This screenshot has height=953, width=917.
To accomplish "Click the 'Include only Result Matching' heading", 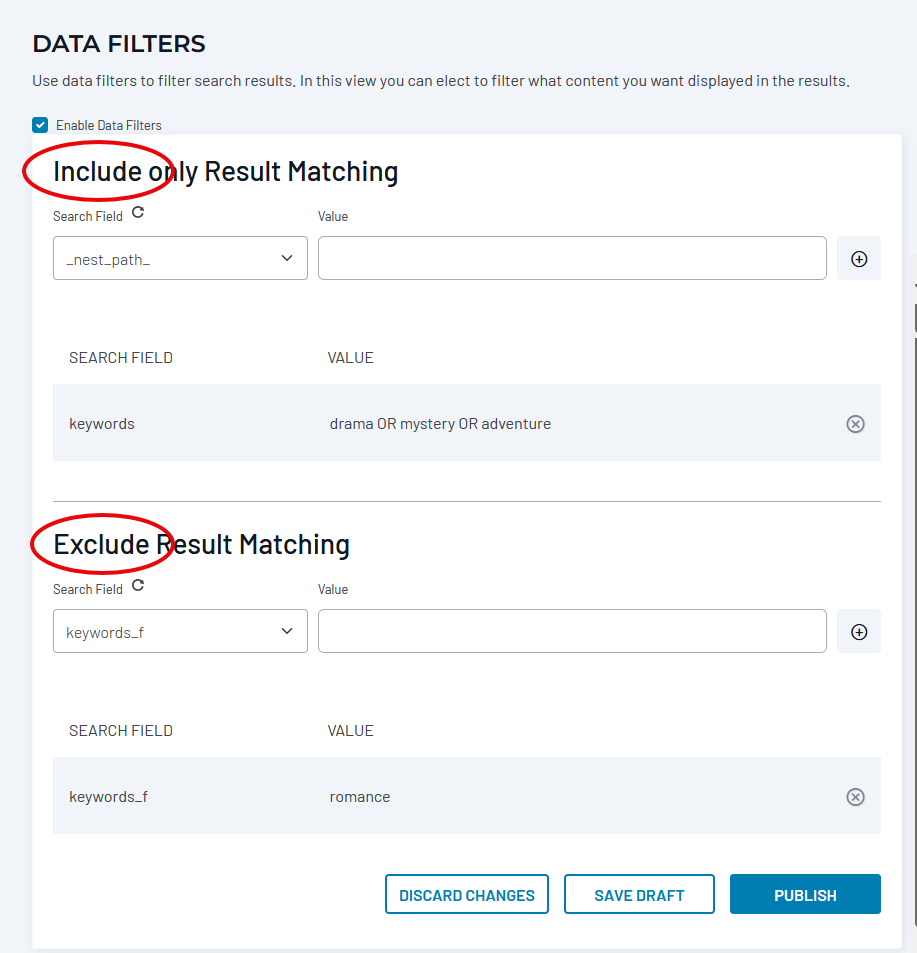I will [x=226, y=172].
